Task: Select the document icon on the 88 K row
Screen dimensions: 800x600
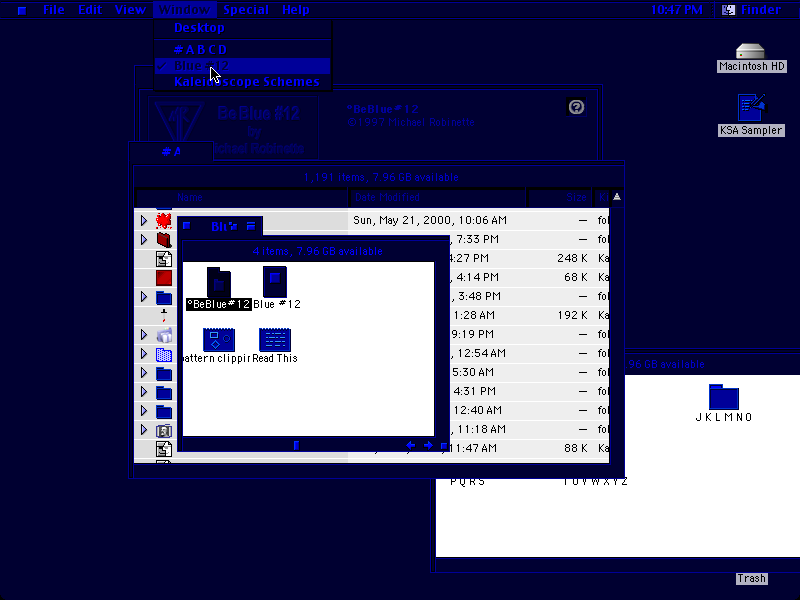Action: (164, 449)
